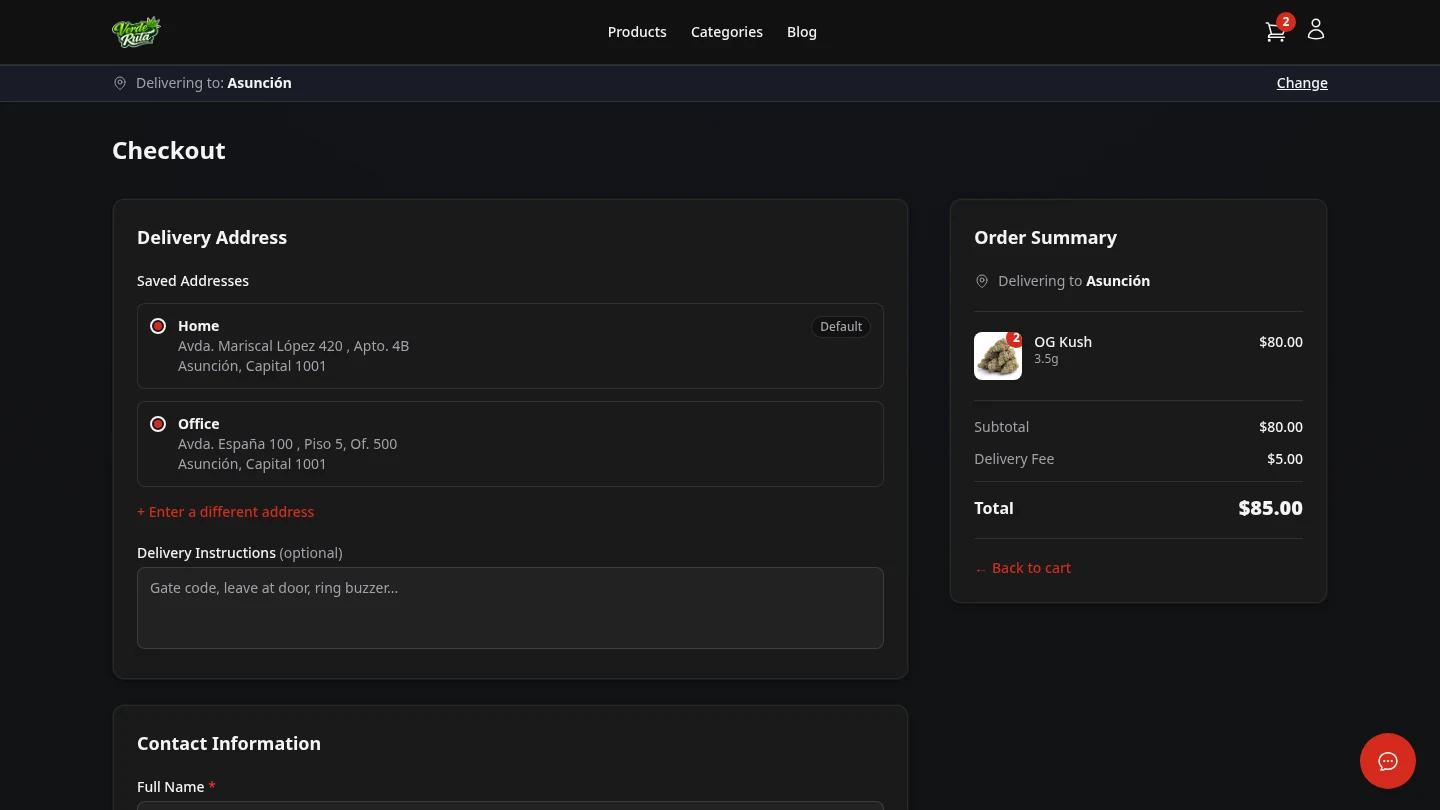
Task: Click the Change delivery location link
Action: (1302, 83)
